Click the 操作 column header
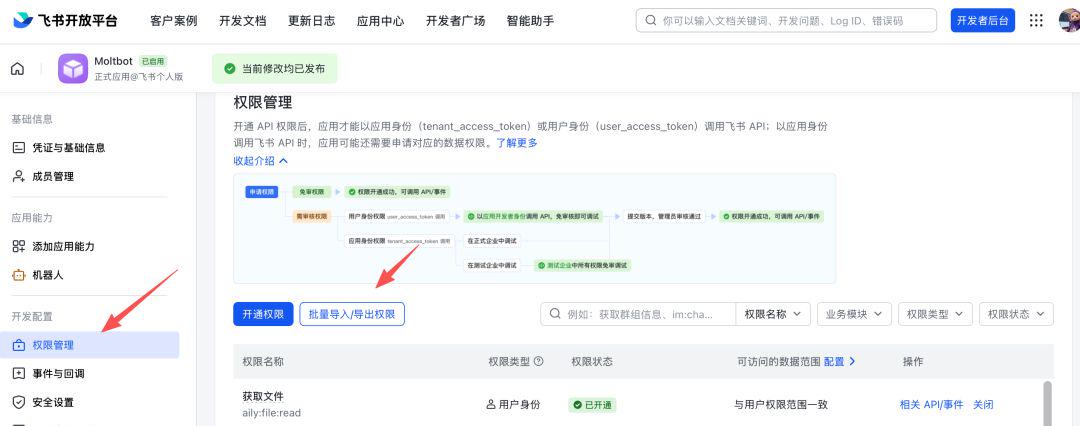 [x=913, y=361]
